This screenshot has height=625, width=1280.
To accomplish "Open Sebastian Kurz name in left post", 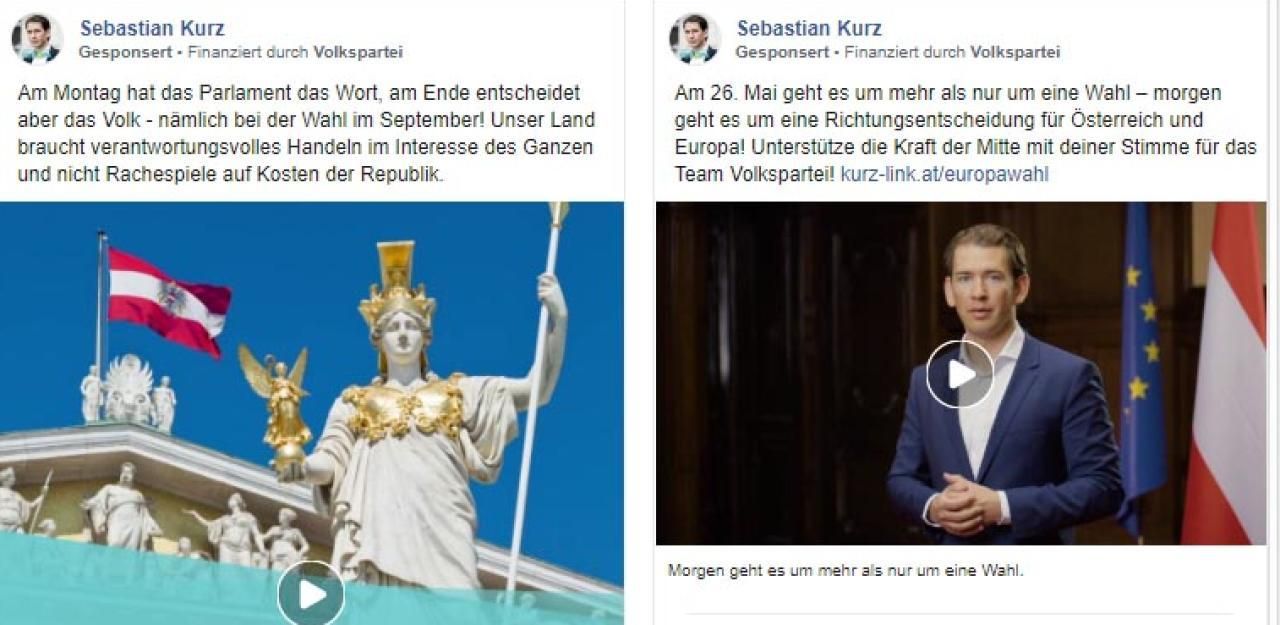I will click(x=152, y=28).
